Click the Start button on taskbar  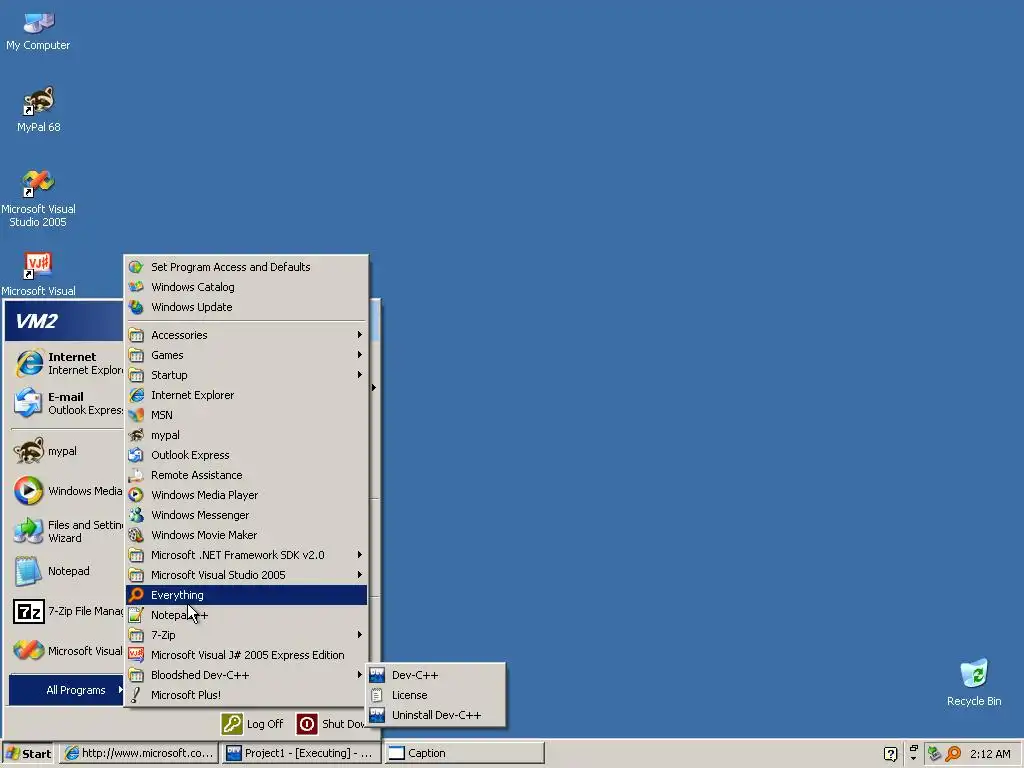pos(28,754)
